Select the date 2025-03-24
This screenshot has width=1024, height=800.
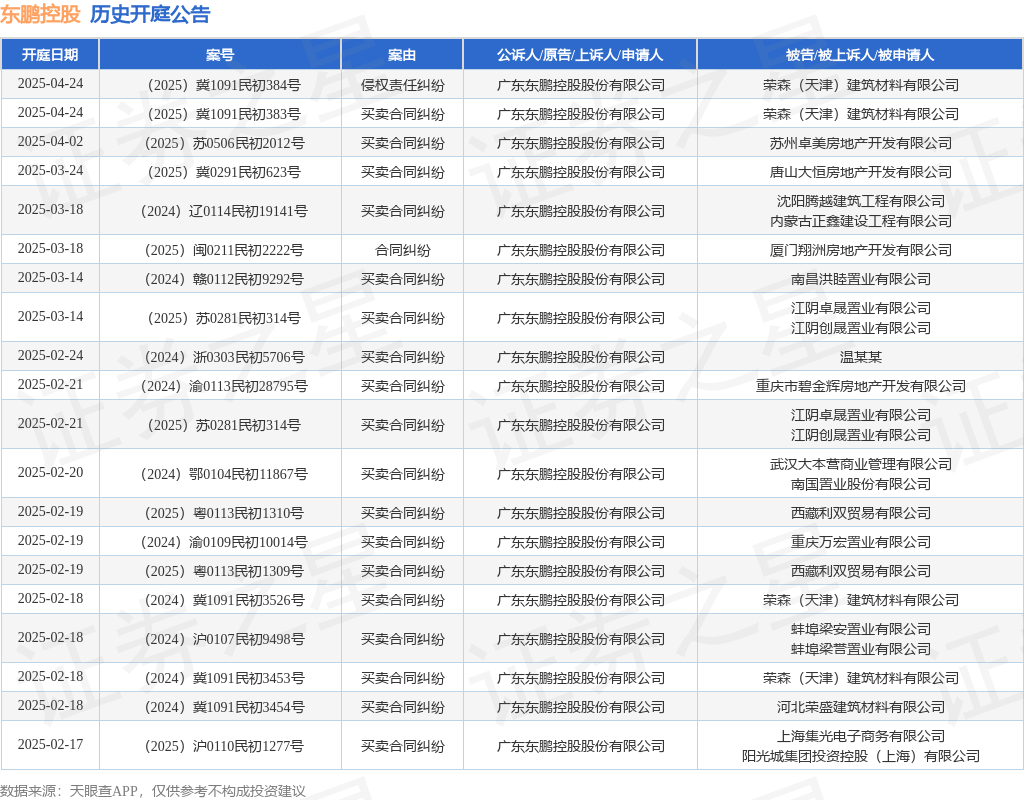pos(50,170)
